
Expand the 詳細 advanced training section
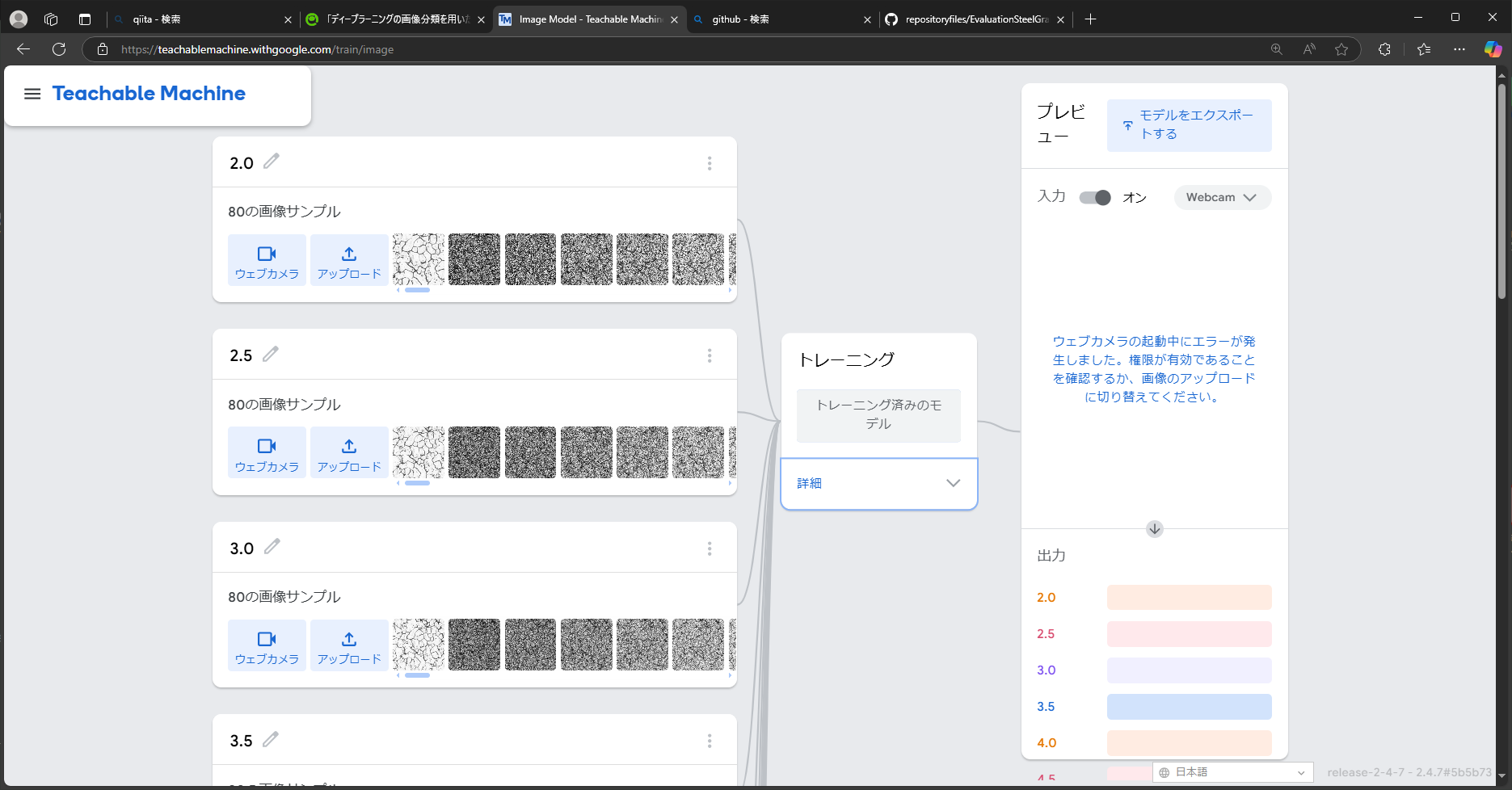click(x=878, y=483)
